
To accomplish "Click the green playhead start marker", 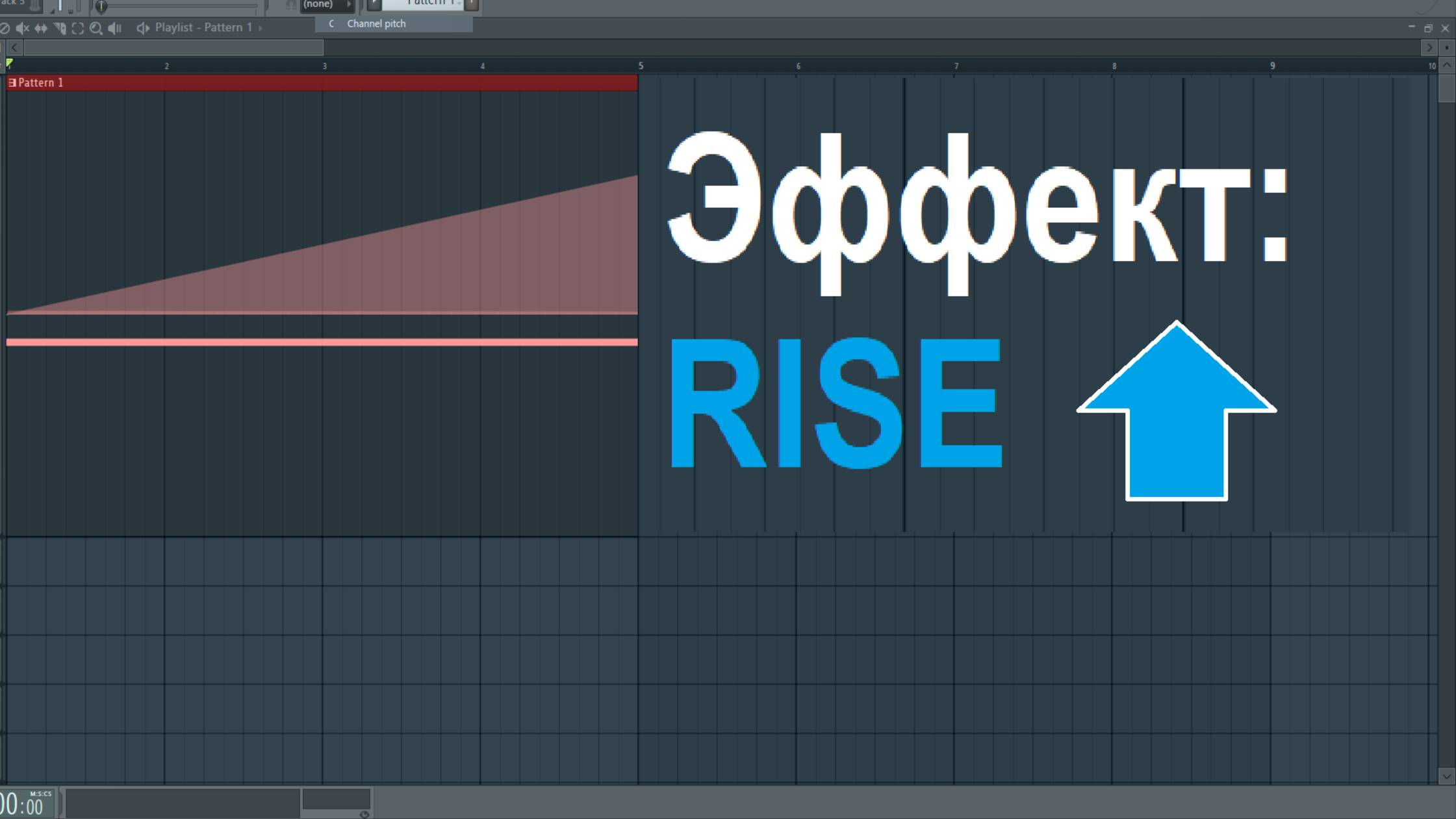I will (9, 64).
